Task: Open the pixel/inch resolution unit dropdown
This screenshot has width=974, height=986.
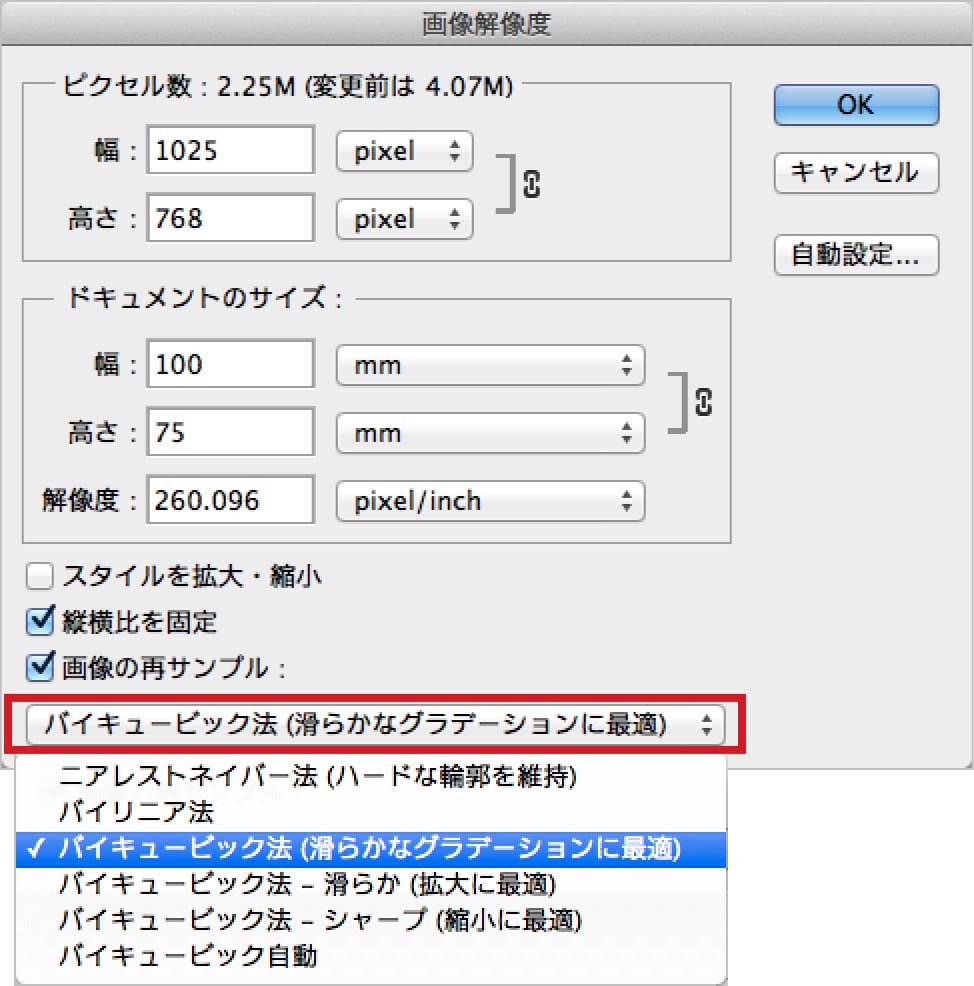Action: 490,500
